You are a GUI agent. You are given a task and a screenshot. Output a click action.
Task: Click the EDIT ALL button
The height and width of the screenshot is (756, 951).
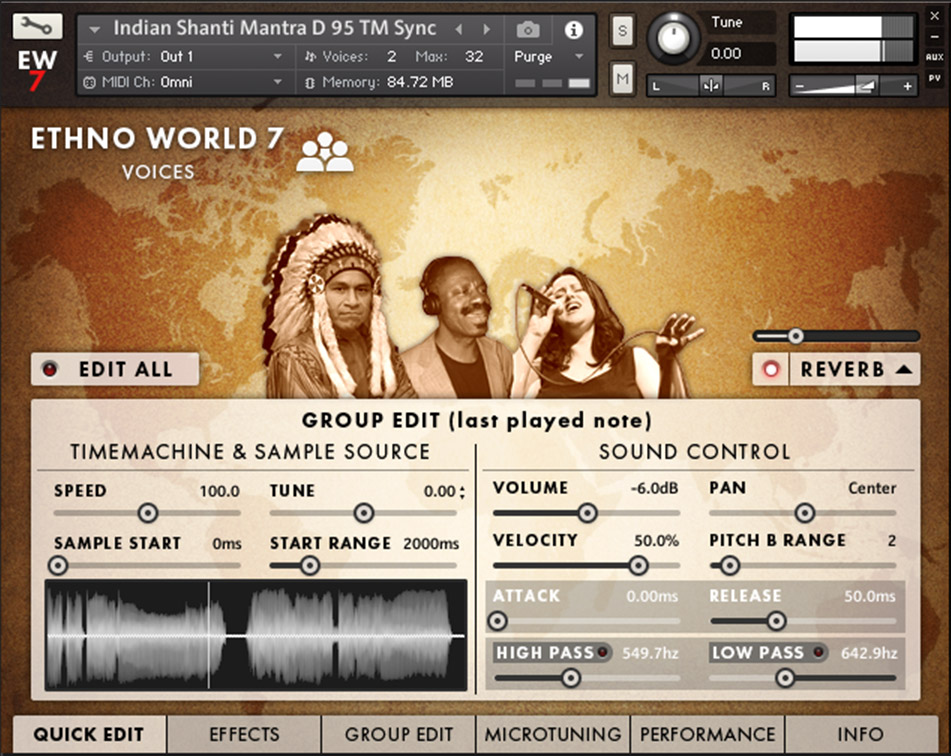(x=115, y=369)
